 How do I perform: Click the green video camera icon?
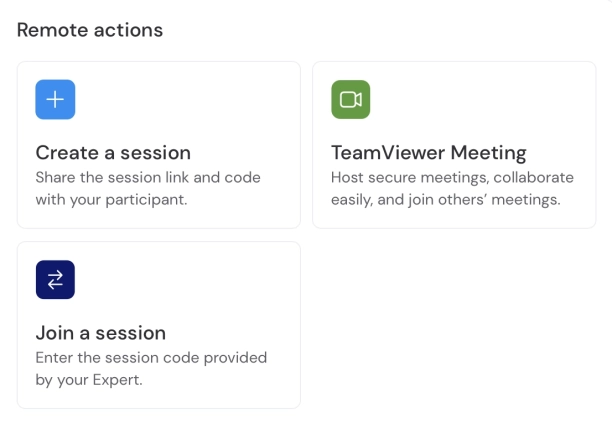pyautogui.click(x=350, y=100)
